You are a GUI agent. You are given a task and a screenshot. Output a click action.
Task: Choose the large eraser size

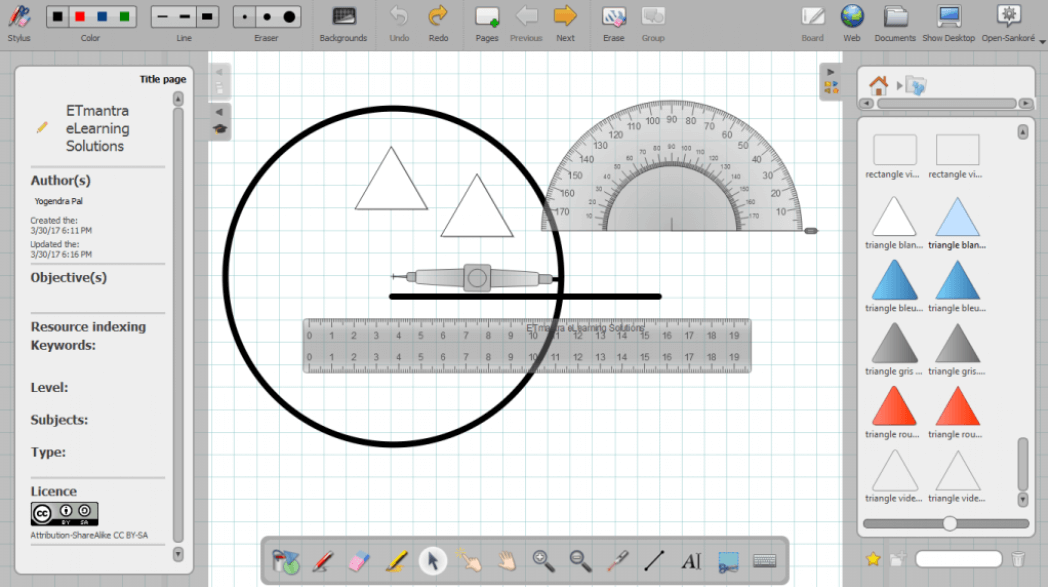click(x=289, y=17)
